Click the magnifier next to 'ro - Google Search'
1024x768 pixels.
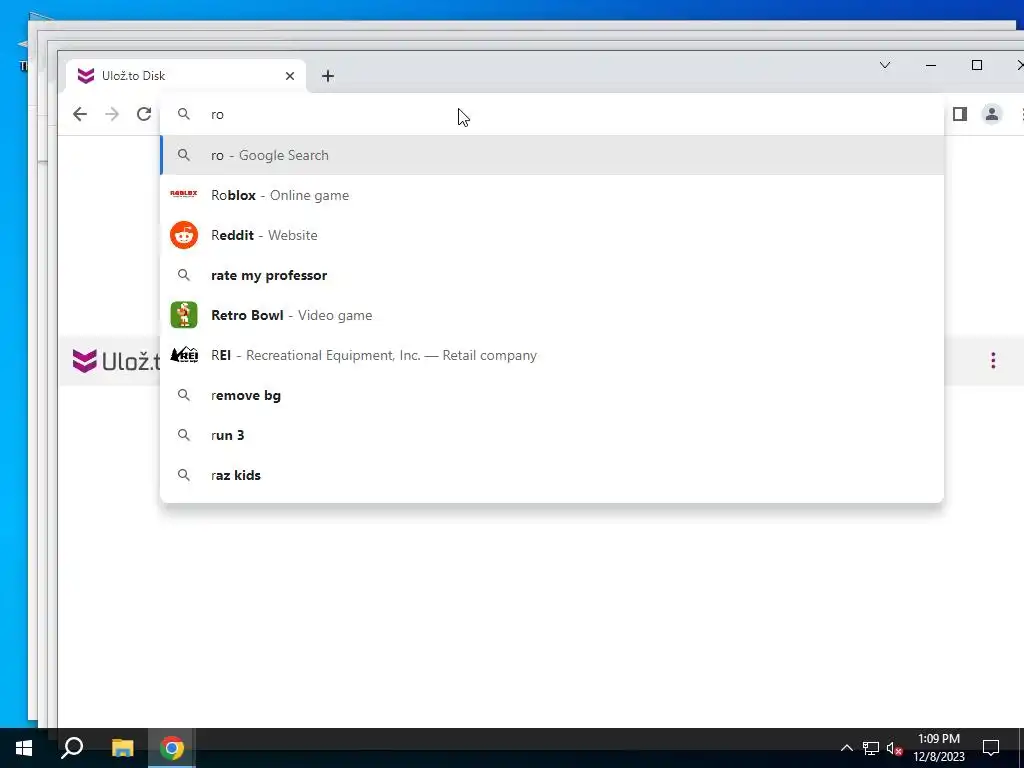click(x=184, y=155)
